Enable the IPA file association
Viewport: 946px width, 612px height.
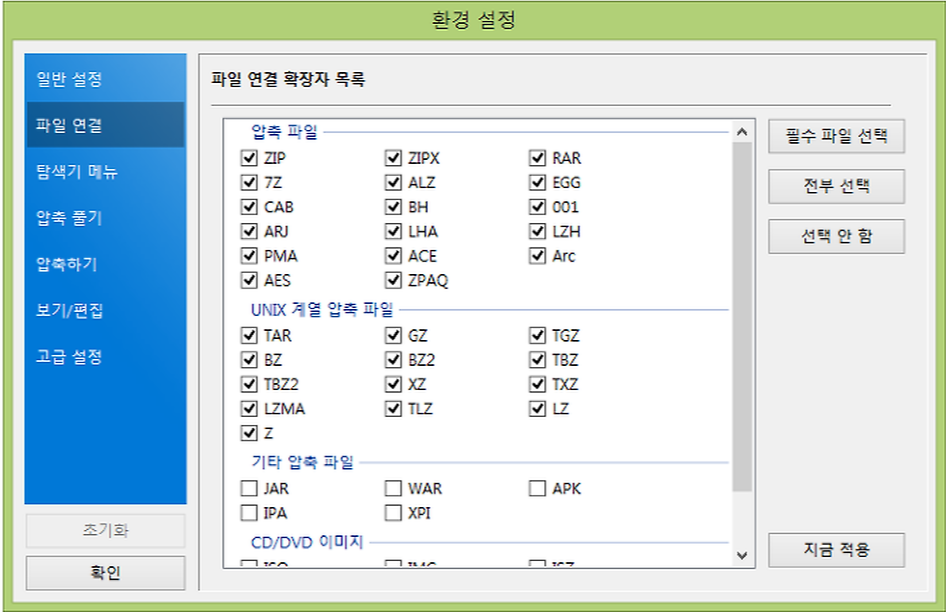click(248, 513)
